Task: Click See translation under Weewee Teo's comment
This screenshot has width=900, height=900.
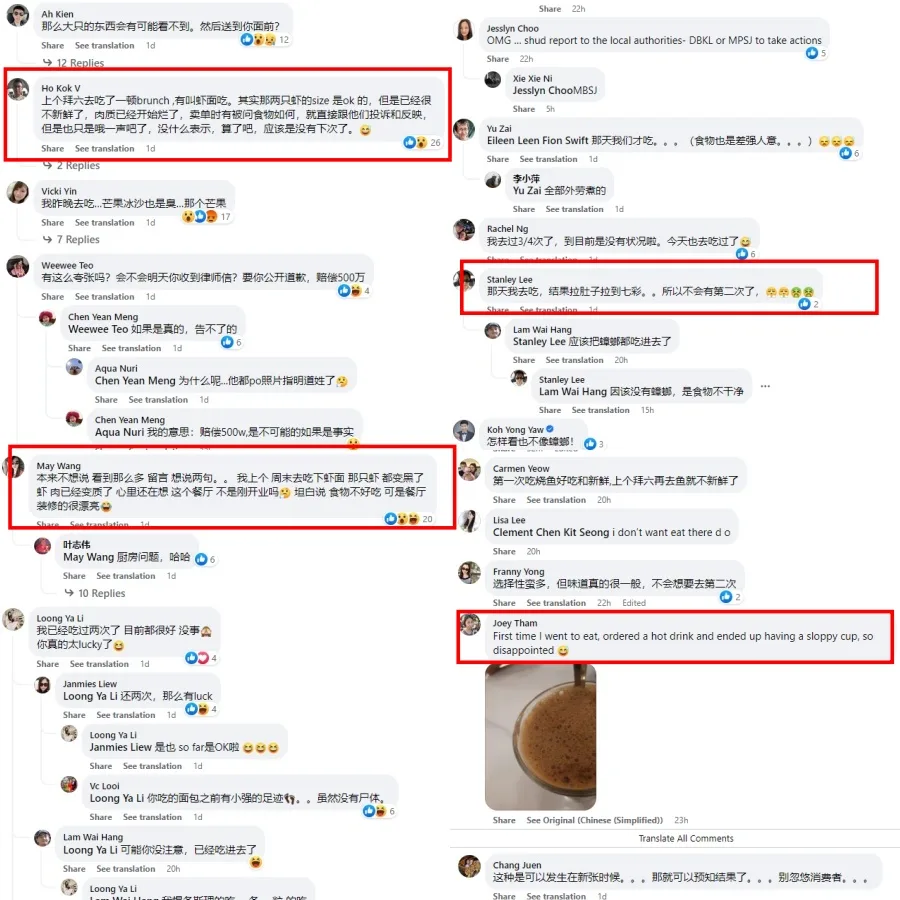Action: point(104,297)
